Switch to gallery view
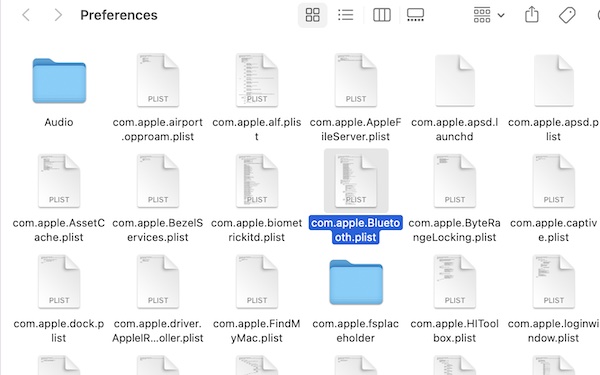 [x=415, y=15]
